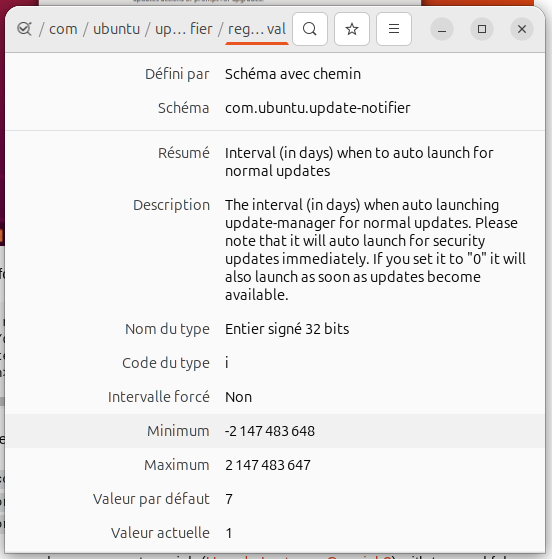Select the Valeur actuelle value 1
The height and width of the screenshot is (559, 552).
click(x=229, y=533)
